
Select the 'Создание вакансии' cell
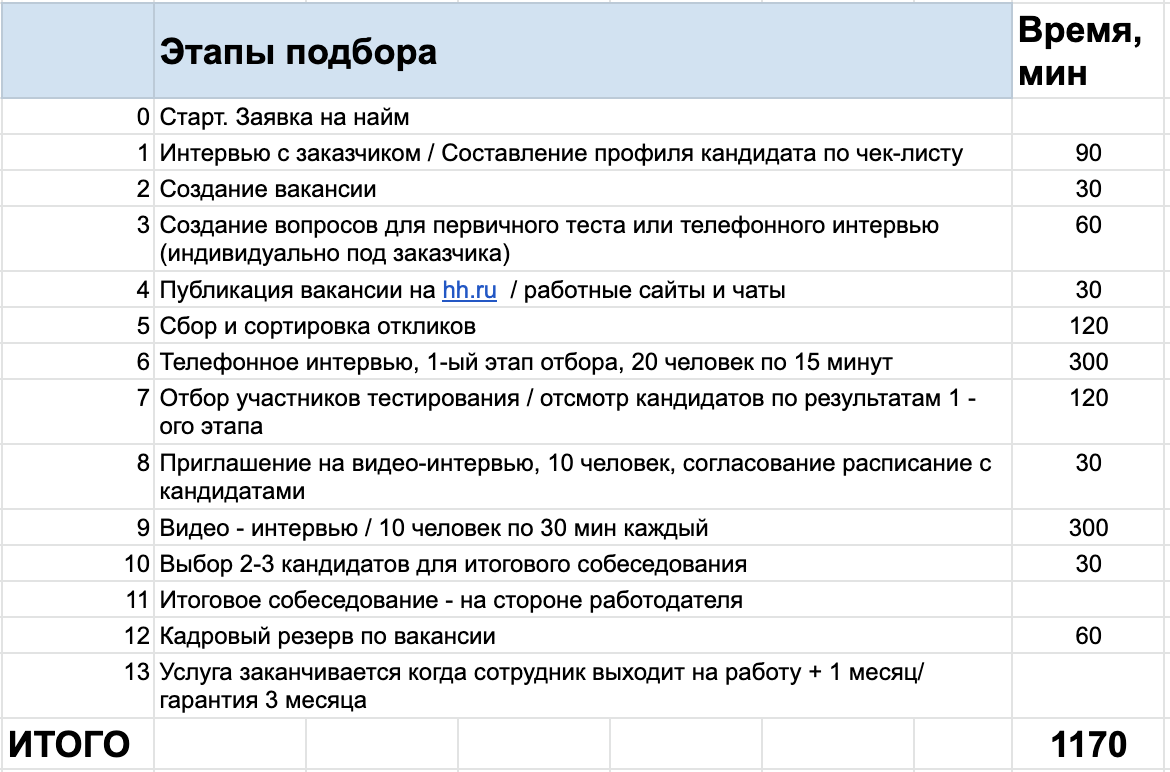(x=268, y=189)
